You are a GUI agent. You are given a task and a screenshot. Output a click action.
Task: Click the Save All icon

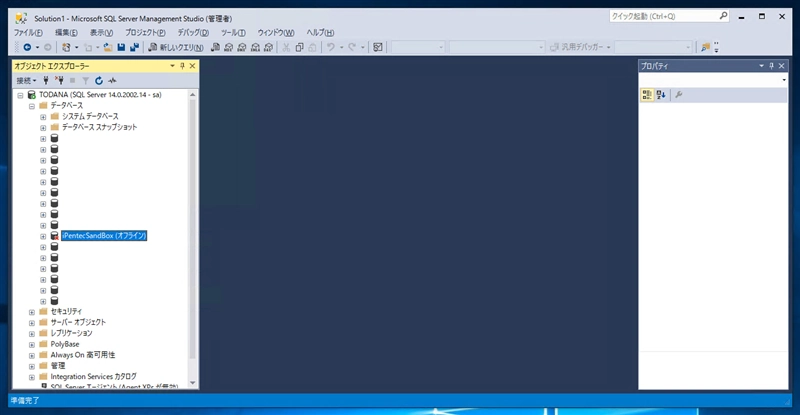point(134,47)
